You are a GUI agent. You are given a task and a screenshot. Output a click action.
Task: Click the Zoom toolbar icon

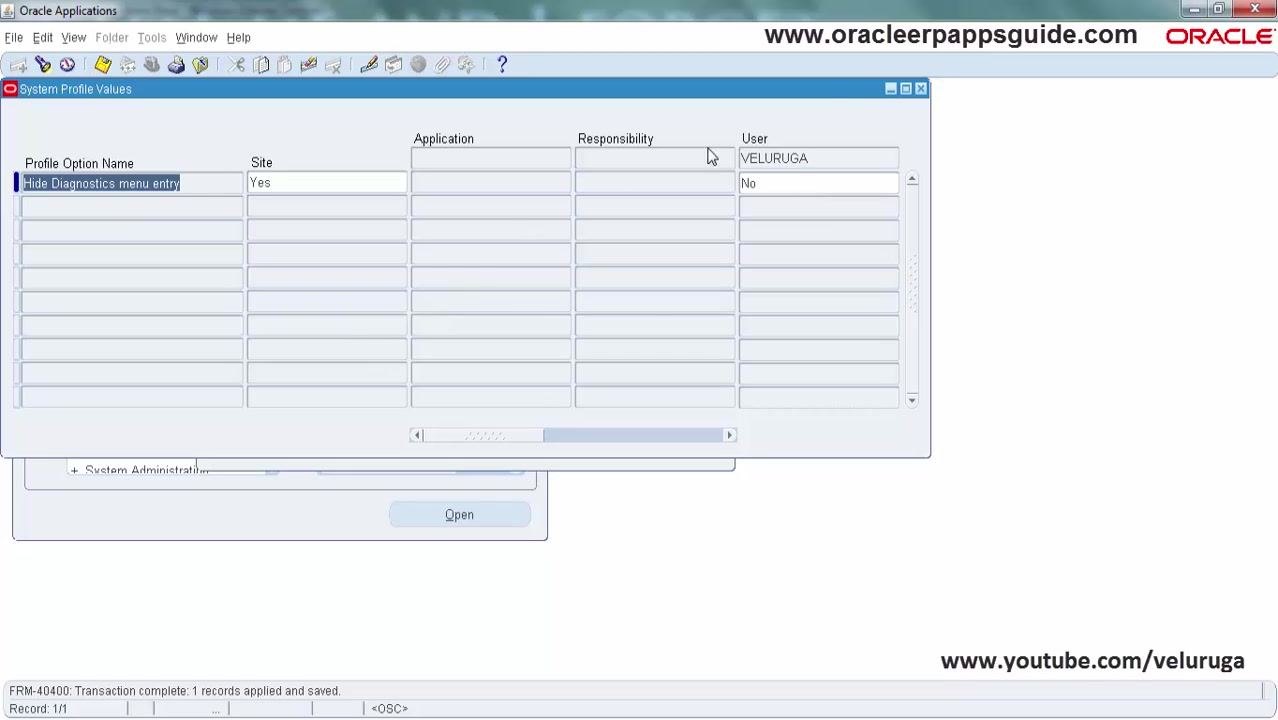[394, 65]
